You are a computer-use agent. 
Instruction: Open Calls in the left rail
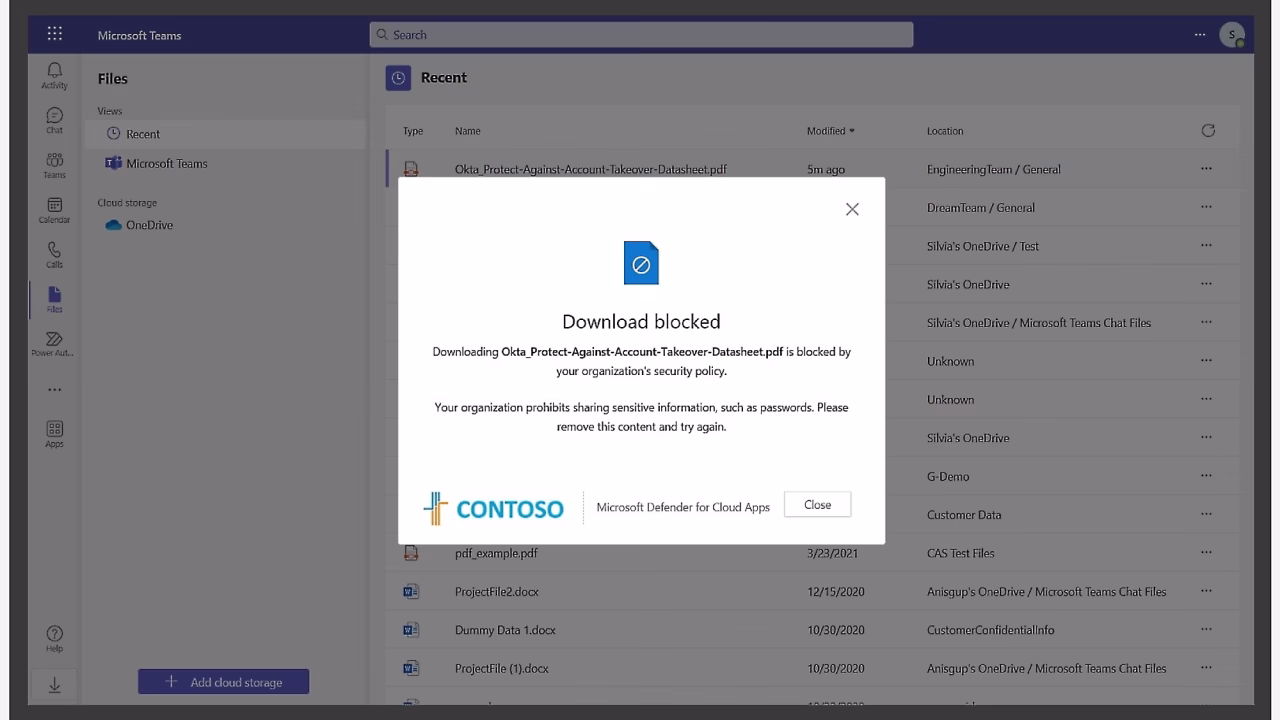pos(54,255)
